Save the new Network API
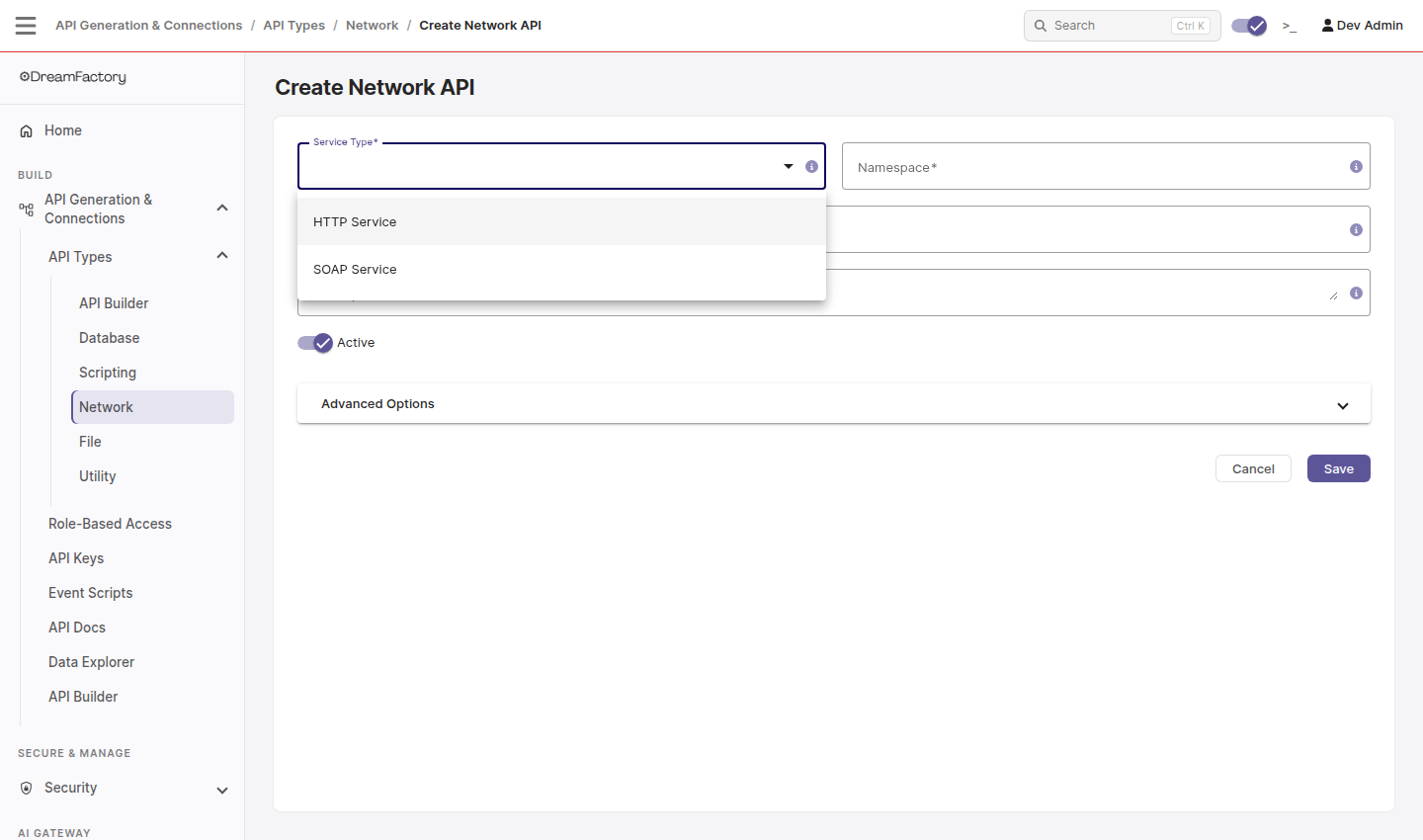Image resolution: width=1423 pixels, height=840 pixels. (x=1338, y=468)
